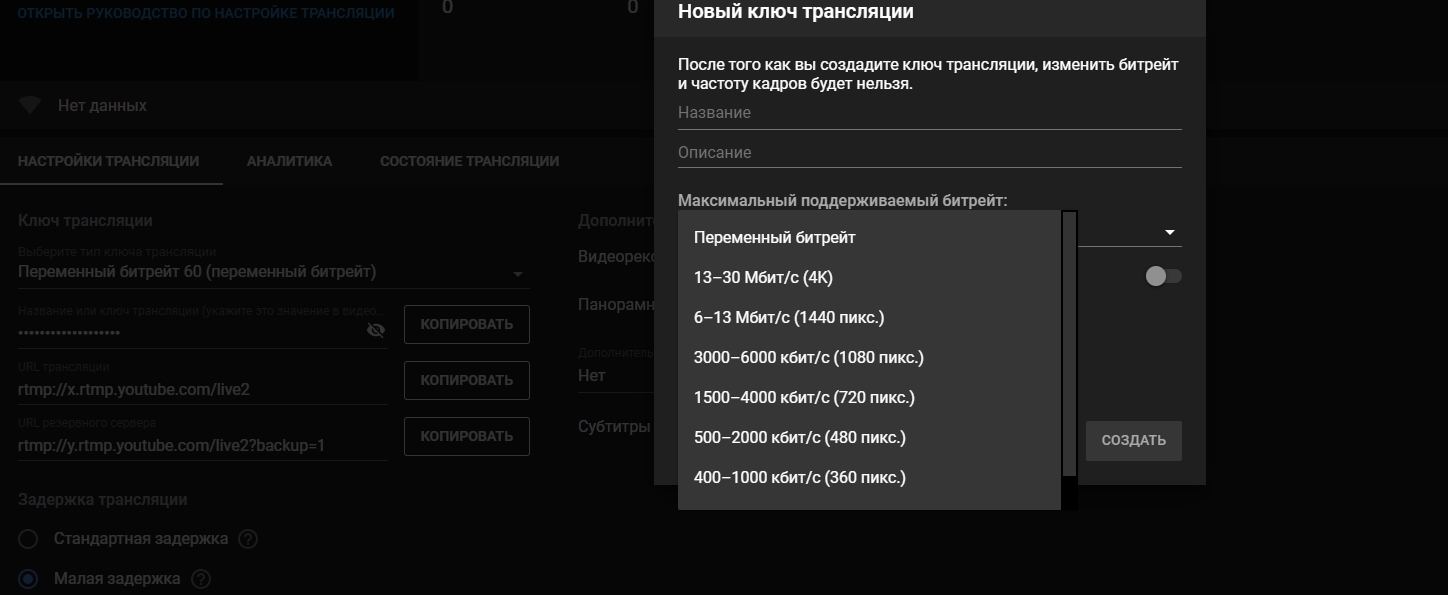Image resolution: width=1448 pixels, height=595 pixels.
Task: Open the stream setup guide link
Action: click(205, 14)
